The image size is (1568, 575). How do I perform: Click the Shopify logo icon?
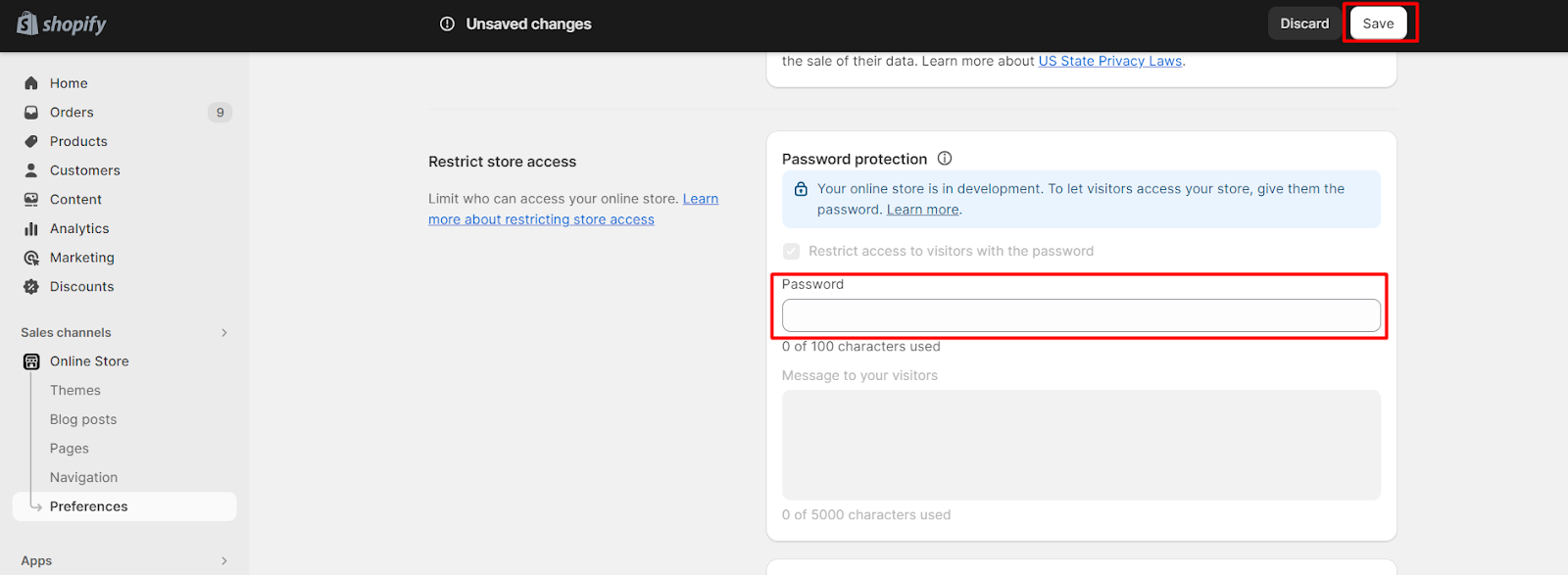27,23
